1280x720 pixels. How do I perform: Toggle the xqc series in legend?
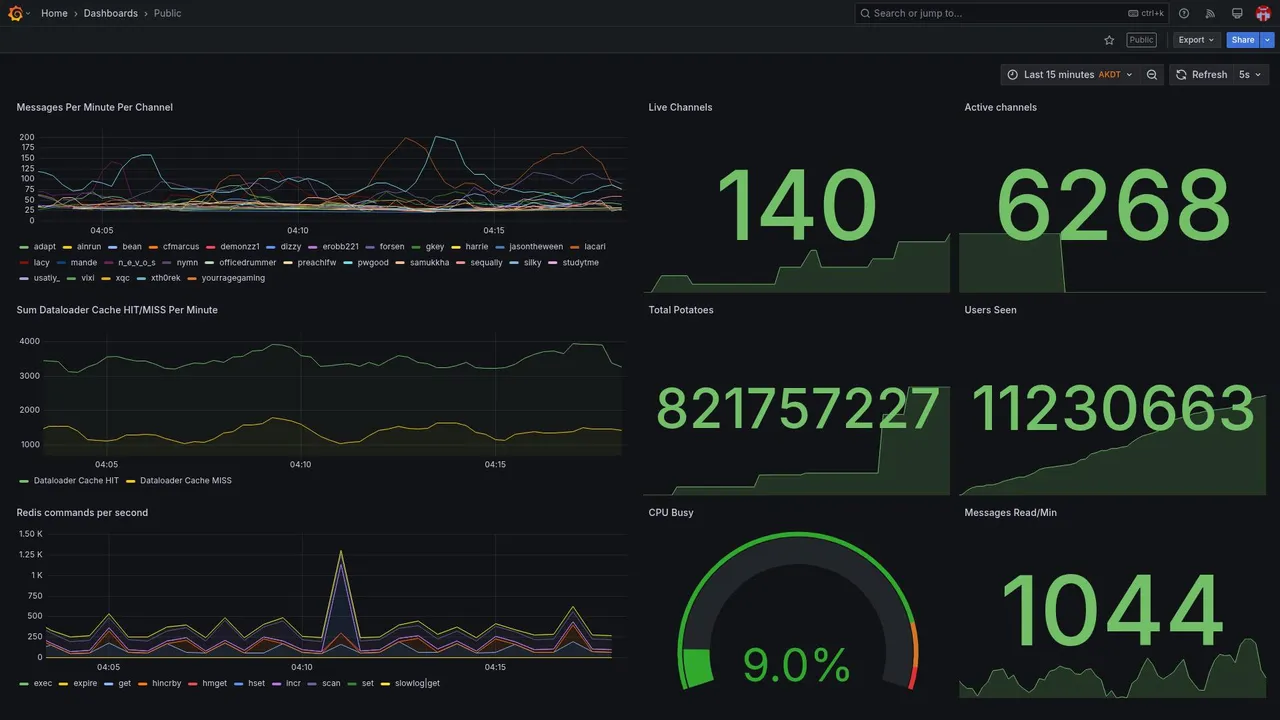(116, 278)
